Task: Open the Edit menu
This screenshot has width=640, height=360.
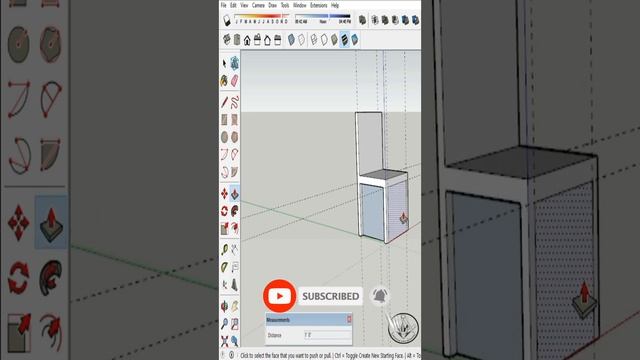Action: 233,5
